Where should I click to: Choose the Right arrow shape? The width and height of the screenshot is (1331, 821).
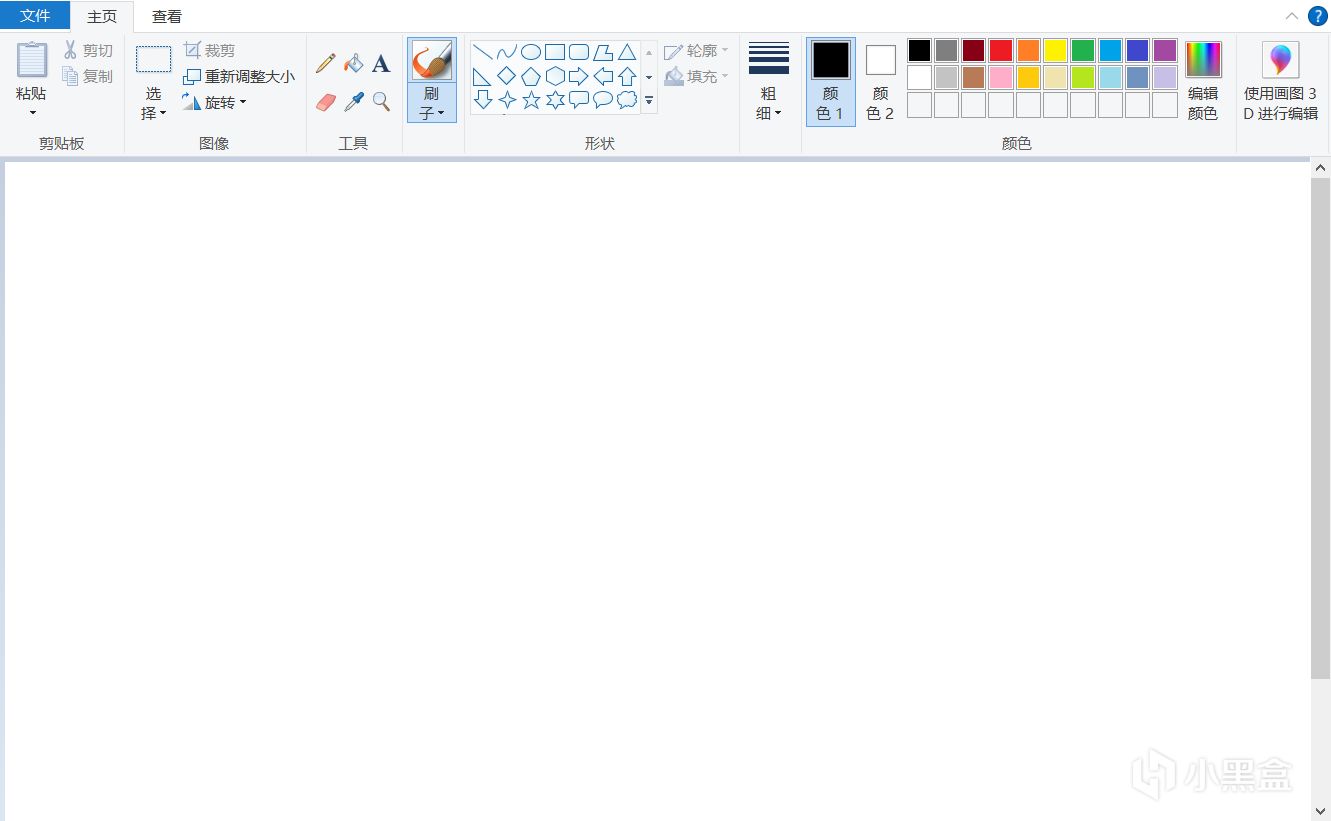pyautogui.click(x=579, y=76)
